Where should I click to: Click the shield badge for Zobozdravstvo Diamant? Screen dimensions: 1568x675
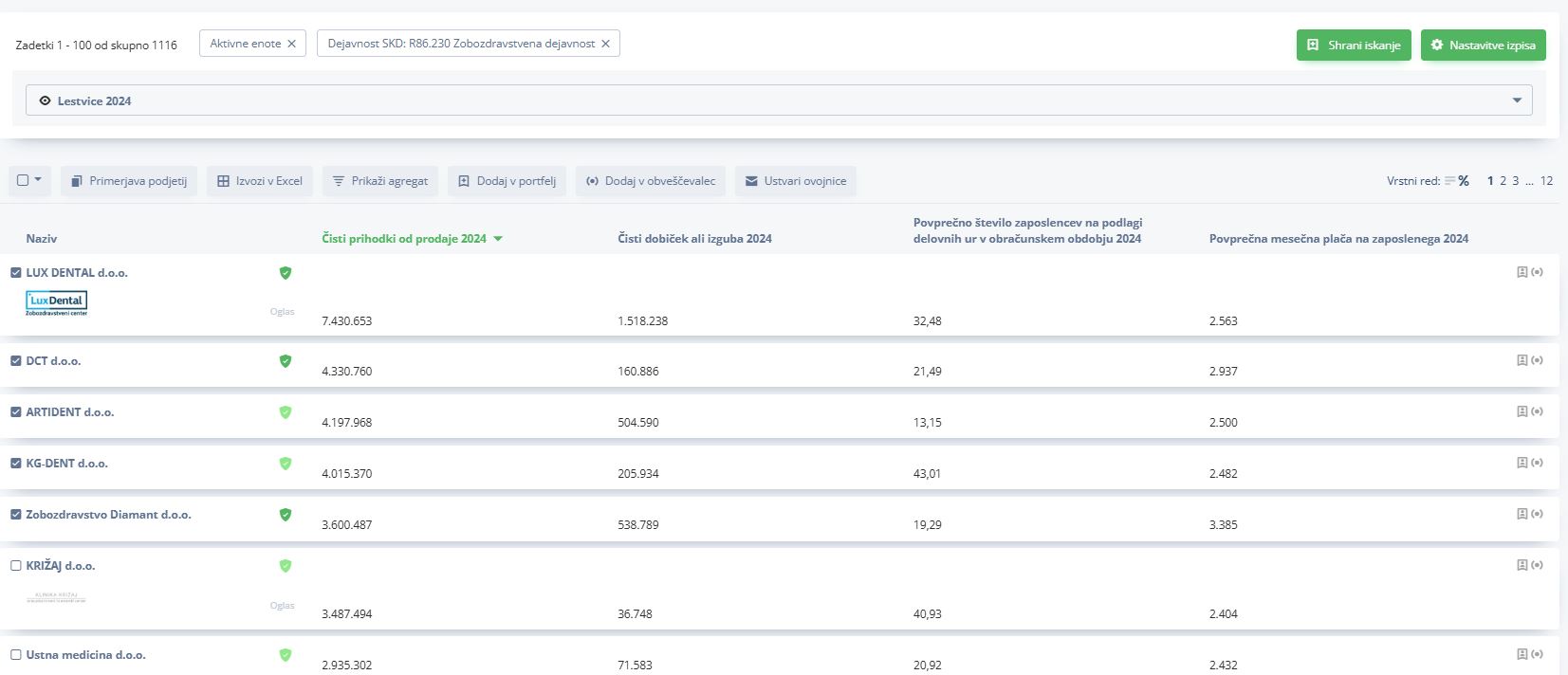click(285, 515)
